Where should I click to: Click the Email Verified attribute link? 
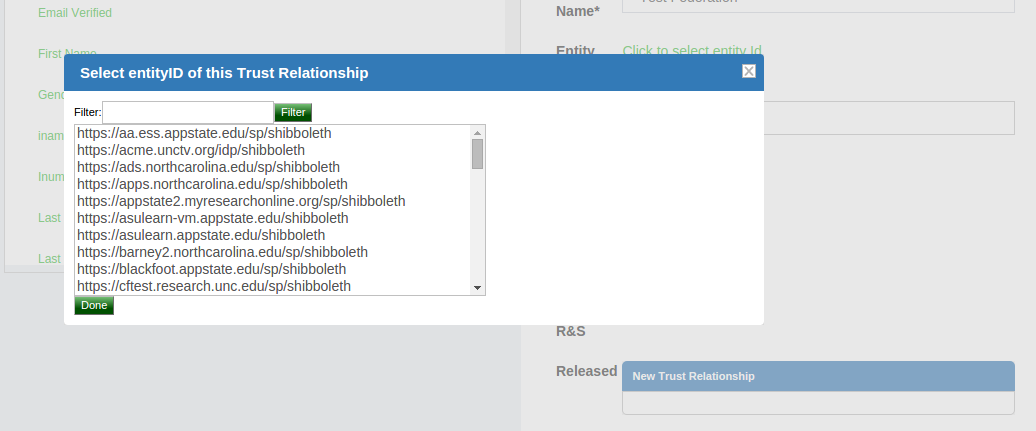click(75, 13)
